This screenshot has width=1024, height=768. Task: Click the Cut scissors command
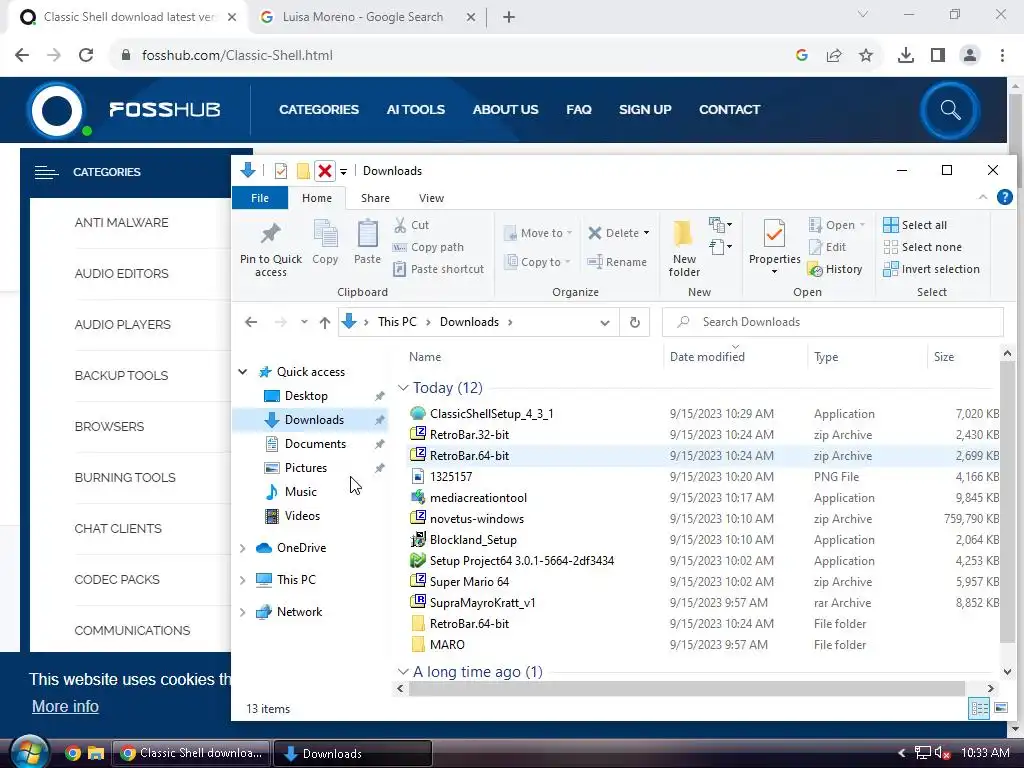411,225
